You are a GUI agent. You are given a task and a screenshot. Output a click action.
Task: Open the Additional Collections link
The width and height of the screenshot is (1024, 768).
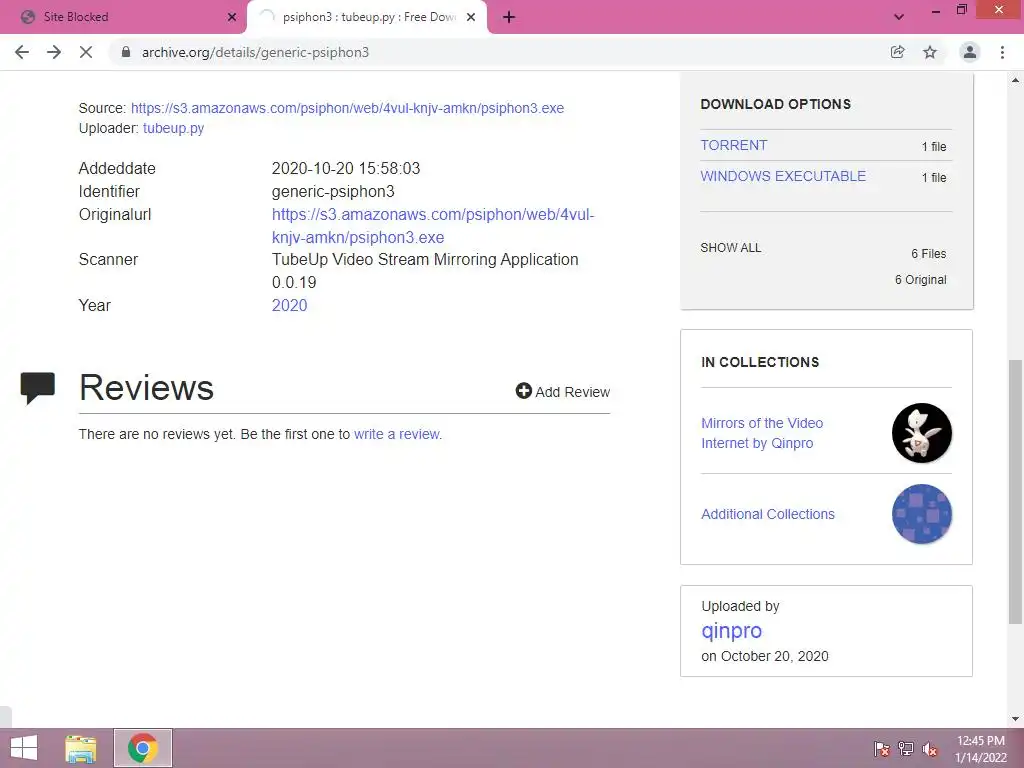(x=768, y=514)
